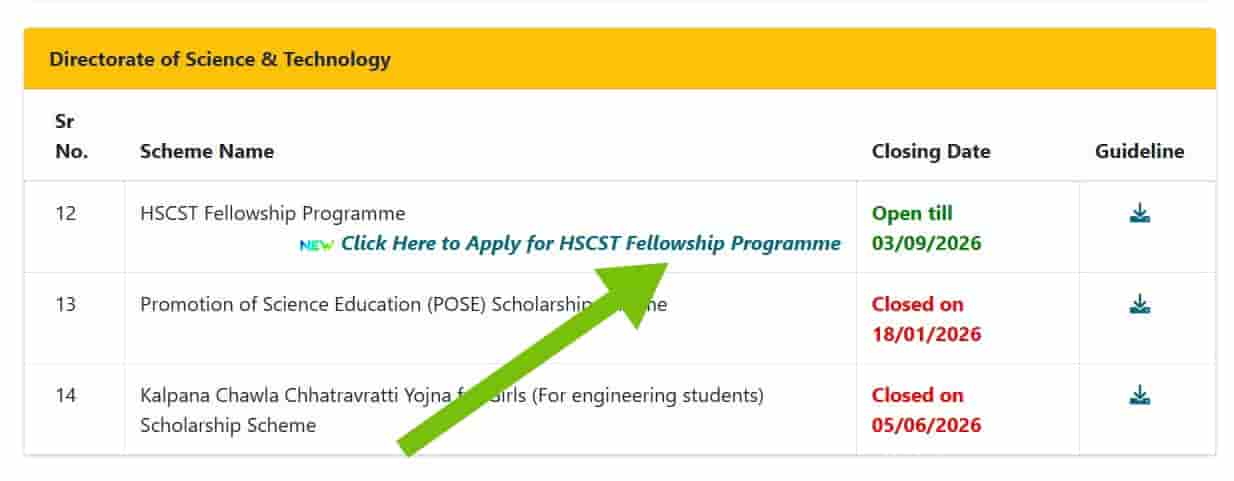Viewport: 1234px width, 481px height.
Task: Open the Click Here to Apply HSCST link
Action: pos(591,244)
